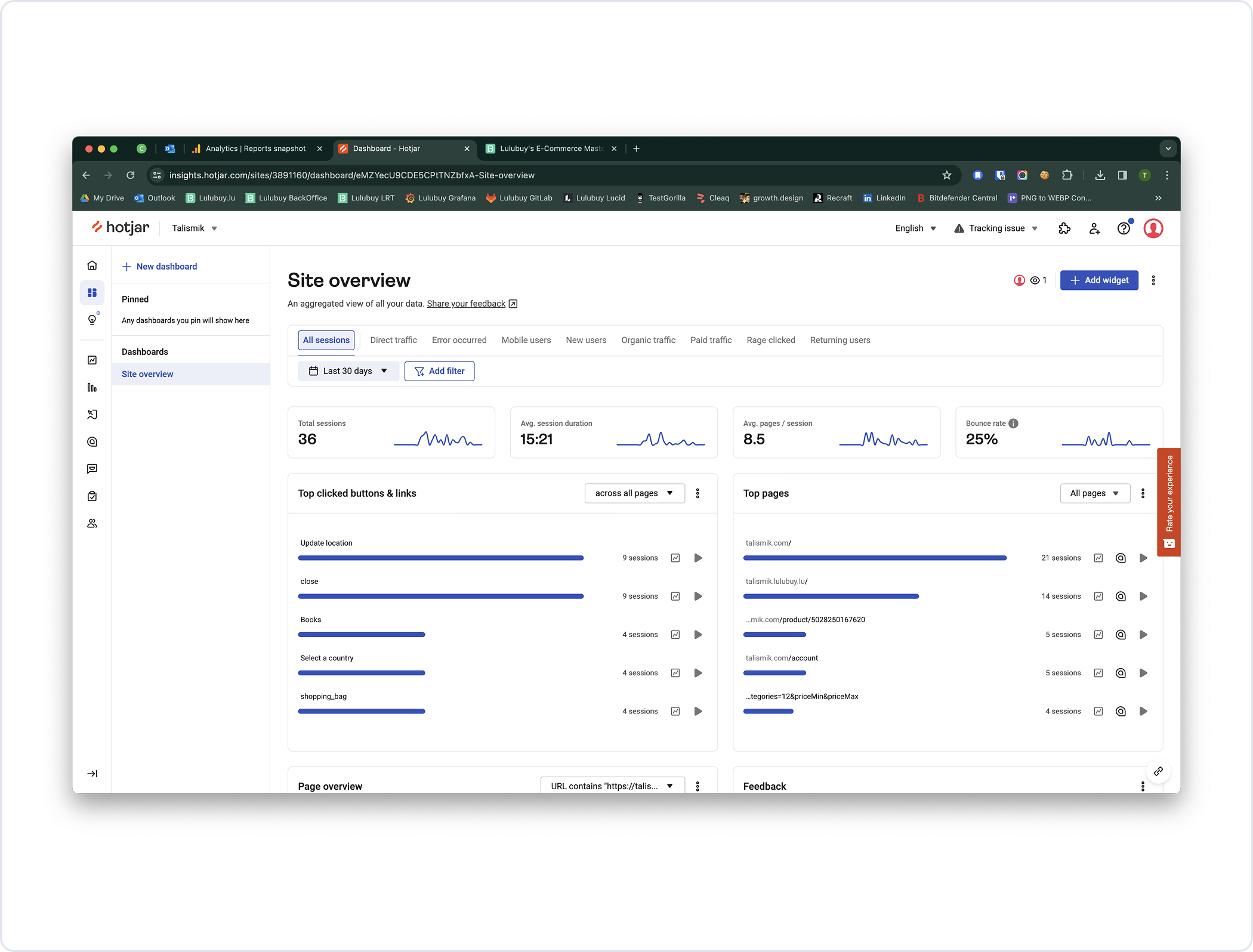Switch to Analytics Reports snapshot browser tab

[256, 149]
